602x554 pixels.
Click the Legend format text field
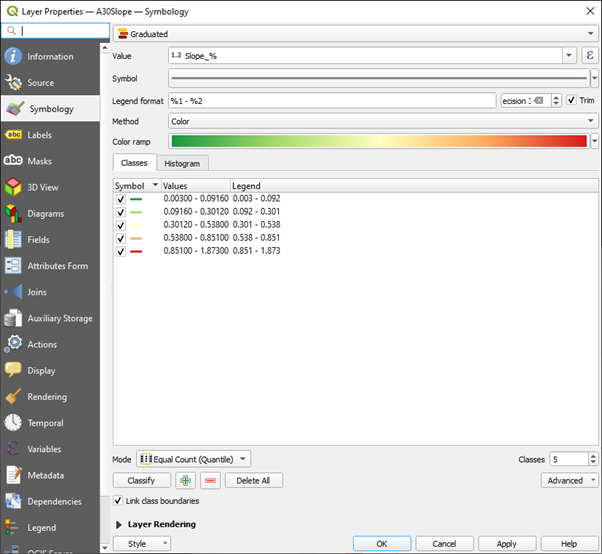(x=332, y=100)
